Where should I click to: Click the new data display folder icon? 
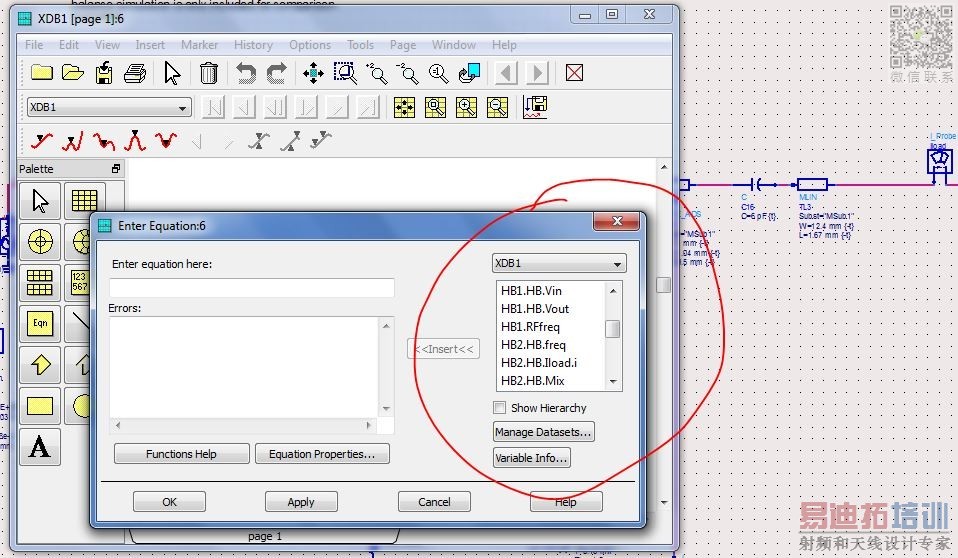point(42,73)
